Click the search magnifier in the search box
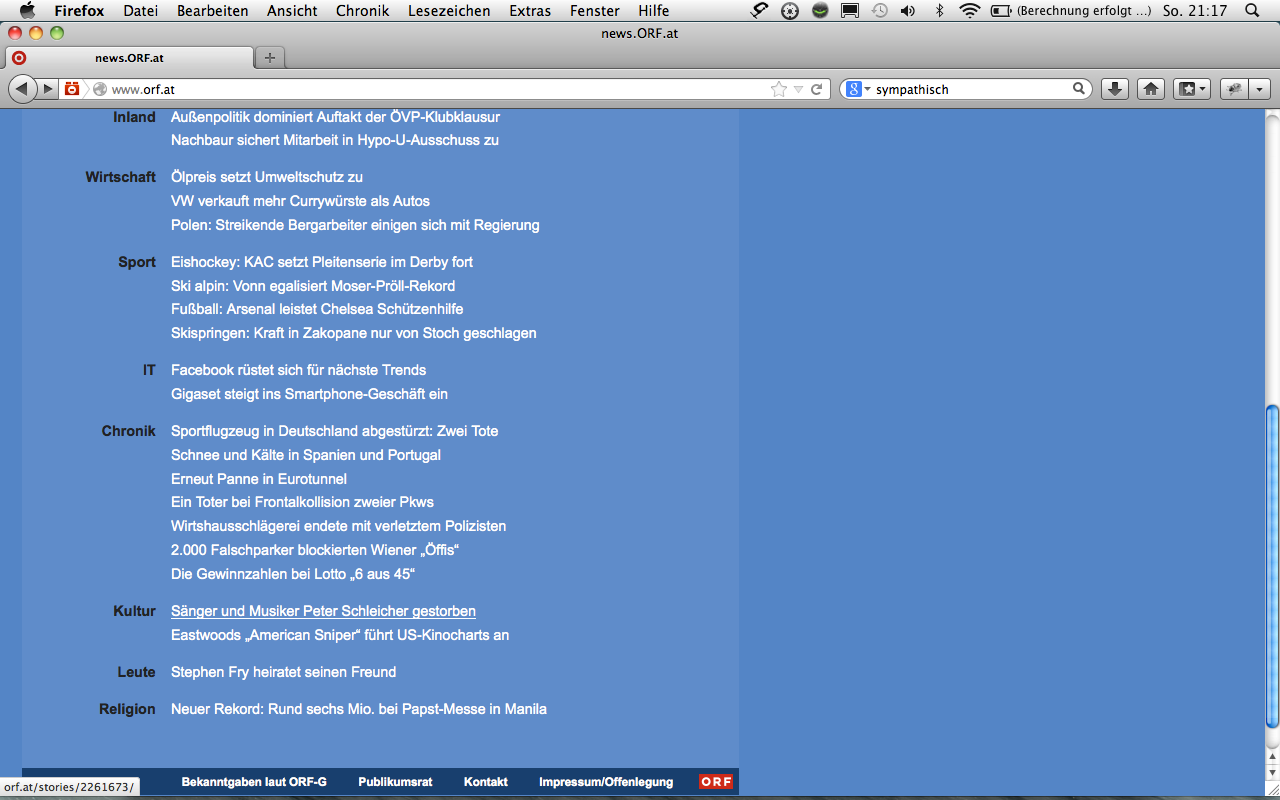This screenshot has height=800, width=1280. [x=1079, y=89]
